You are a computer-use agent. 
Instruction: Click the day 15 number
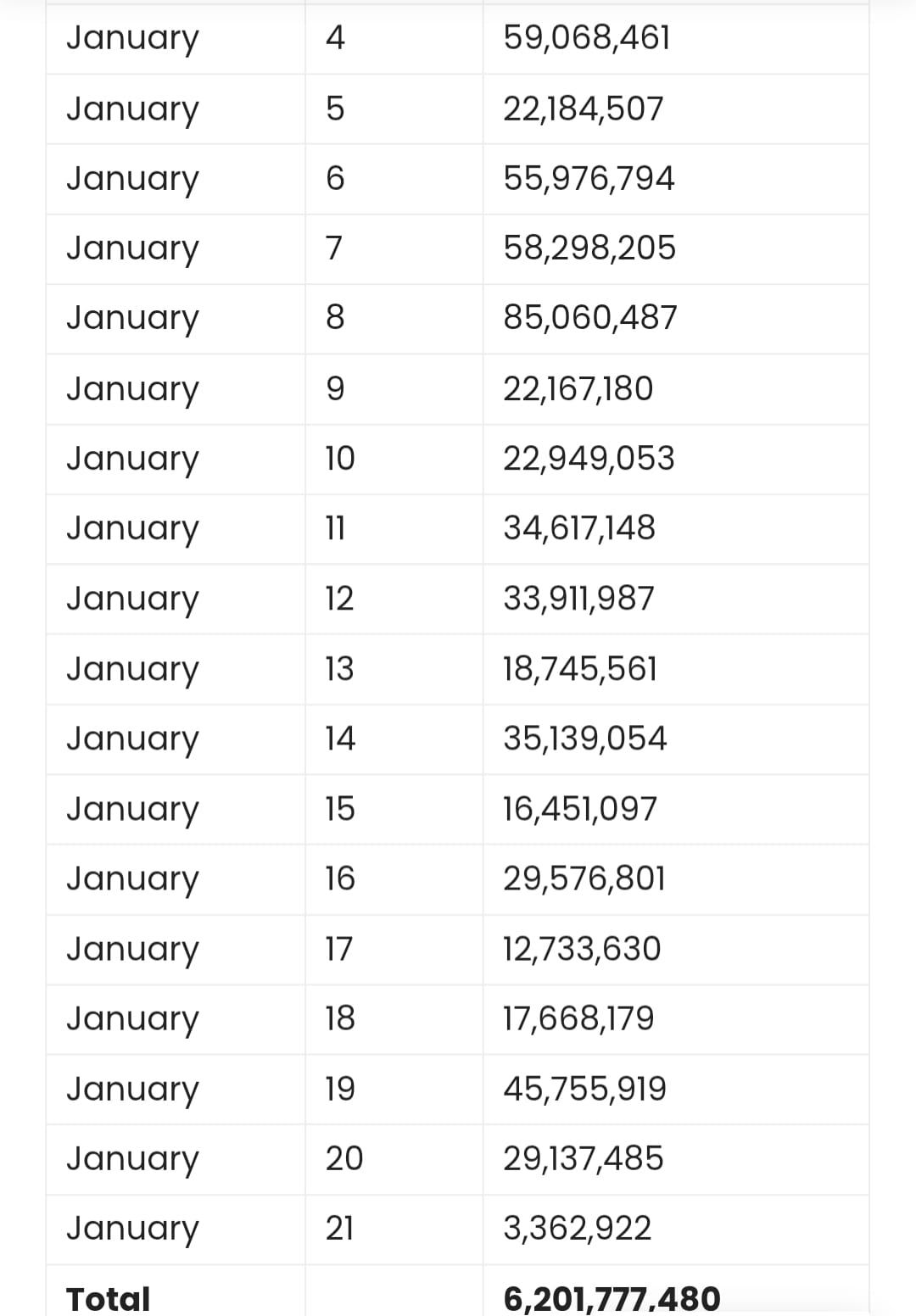340,808
